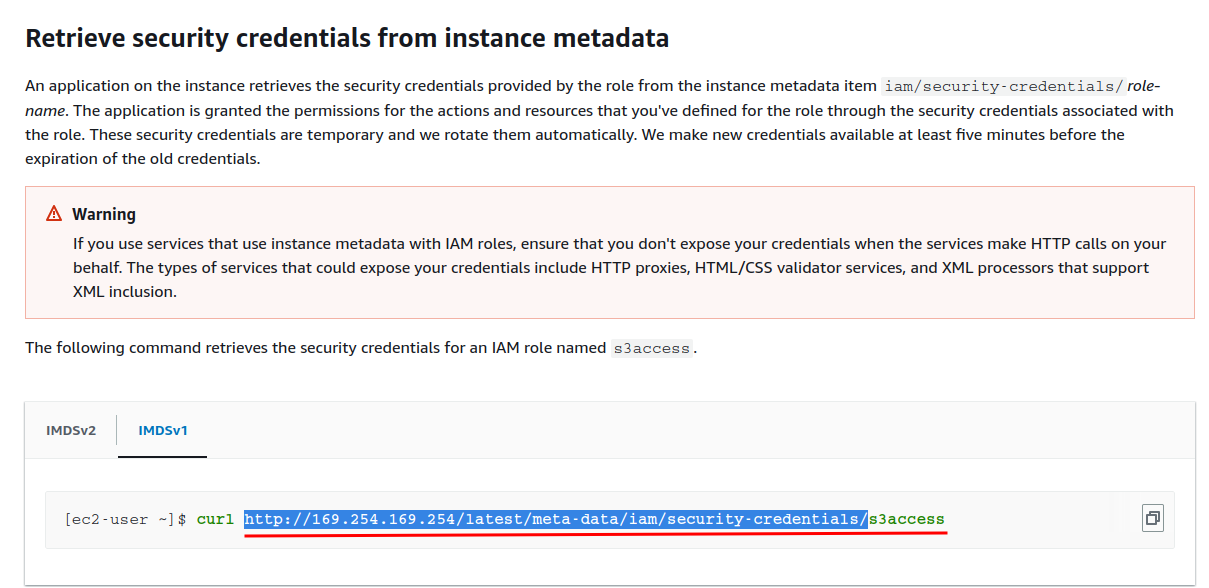Click the italic role-name text
1209x588 pixels.
(x=1143, y=86)
